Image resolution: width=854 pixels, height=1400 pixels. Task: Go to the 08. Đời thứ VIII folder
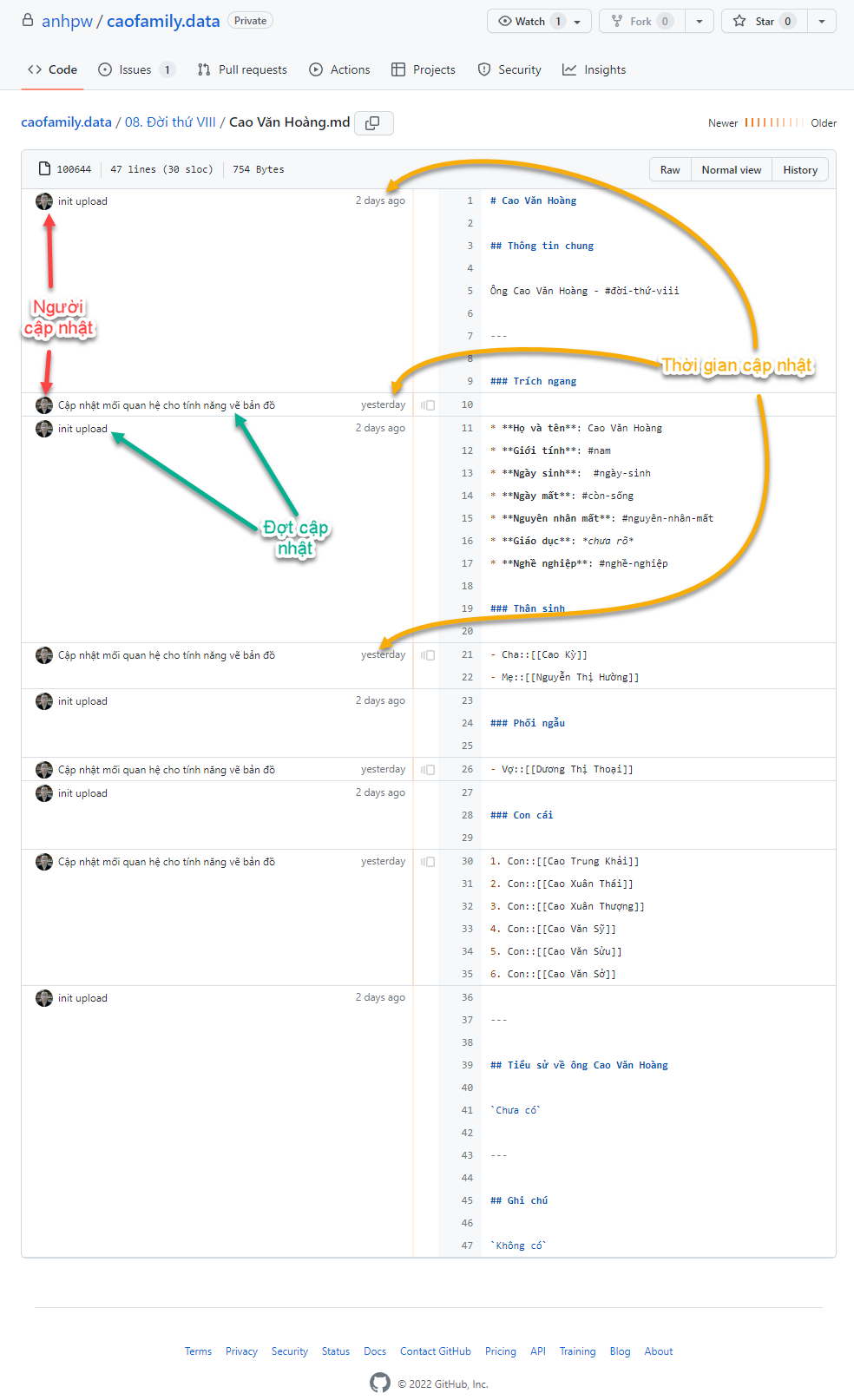click(170, 122)
